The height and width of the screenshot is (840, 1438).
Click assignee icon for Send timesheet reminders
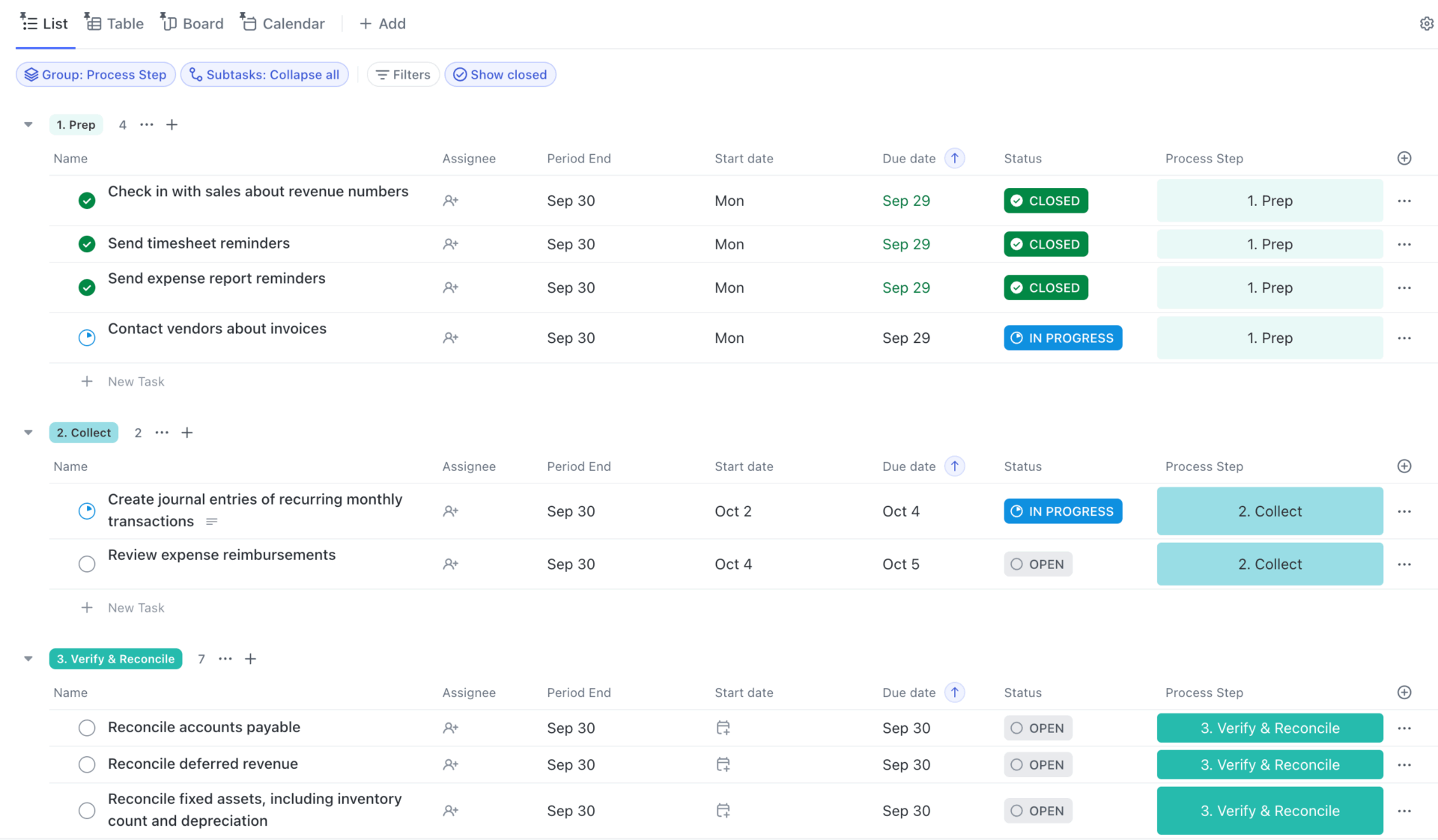[450, 244]
